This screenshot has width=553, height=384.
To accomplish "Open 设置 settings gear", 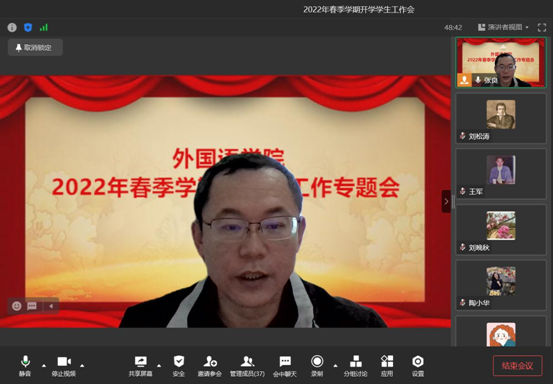I will (x=418, y=366).
